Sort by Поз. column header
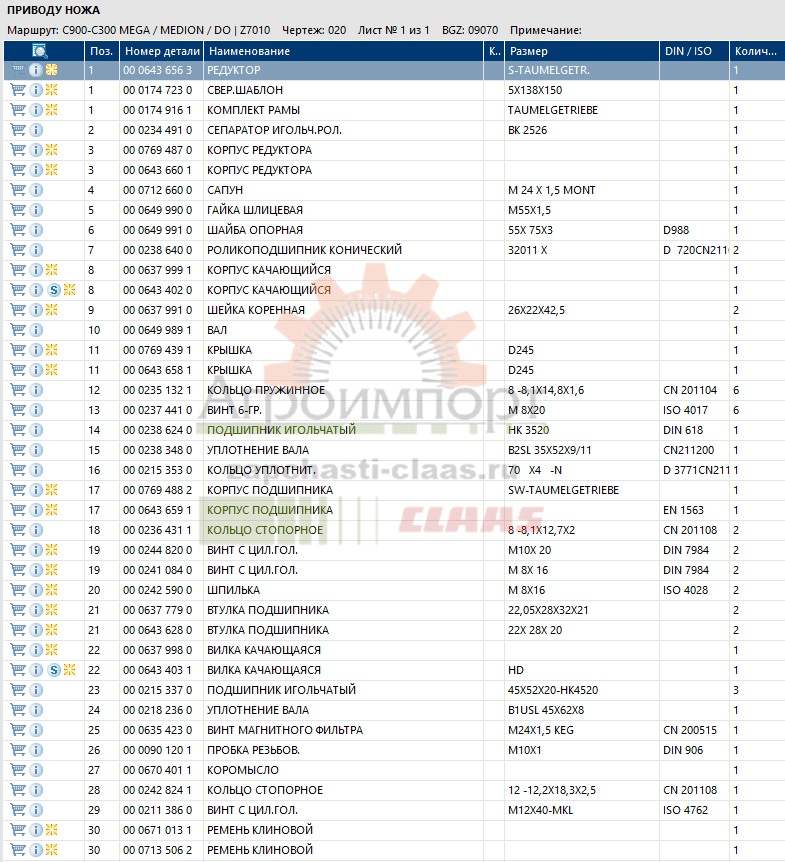Viewport: 785px width, 862px height. [x=102, y=51]
